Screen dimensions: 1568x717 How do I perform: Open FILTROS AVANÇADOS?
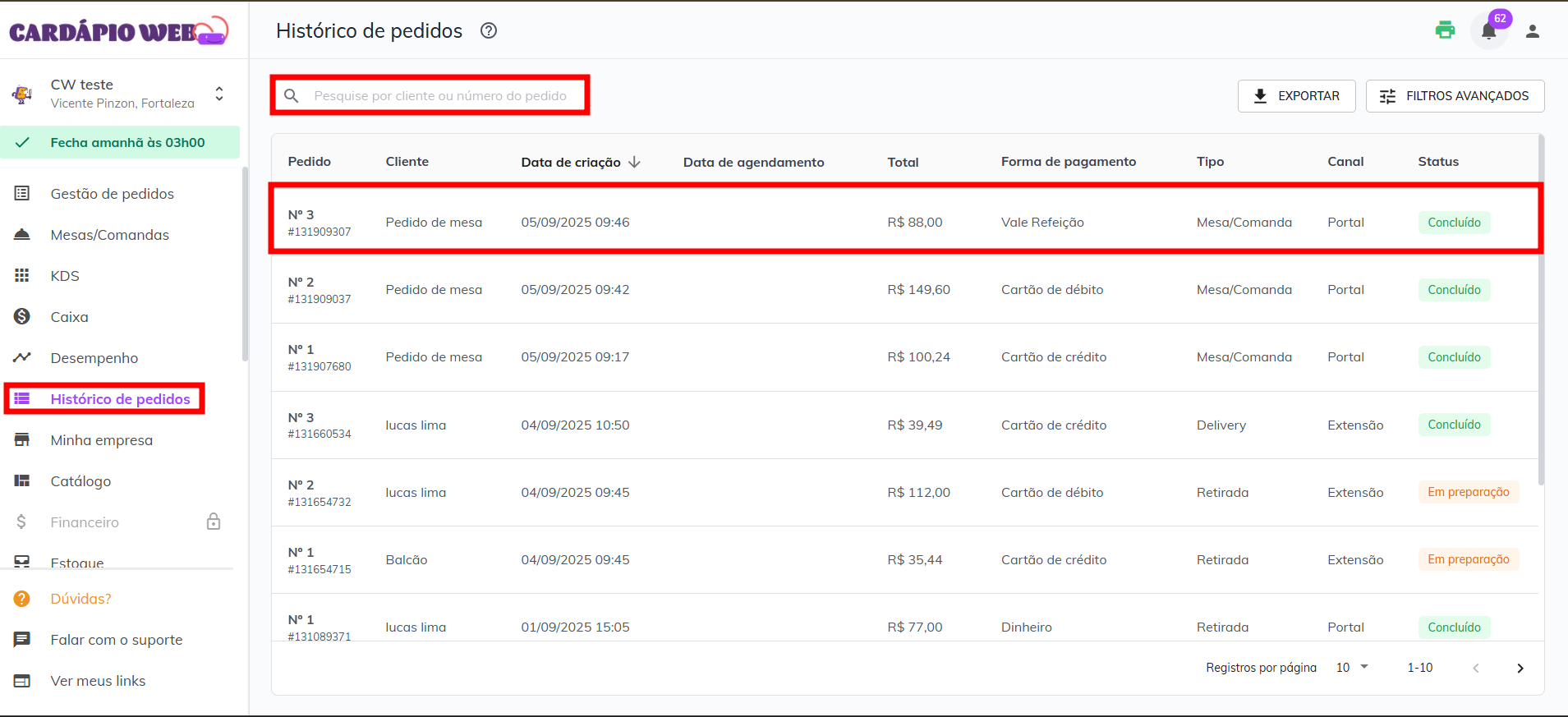click(1455, 96)
